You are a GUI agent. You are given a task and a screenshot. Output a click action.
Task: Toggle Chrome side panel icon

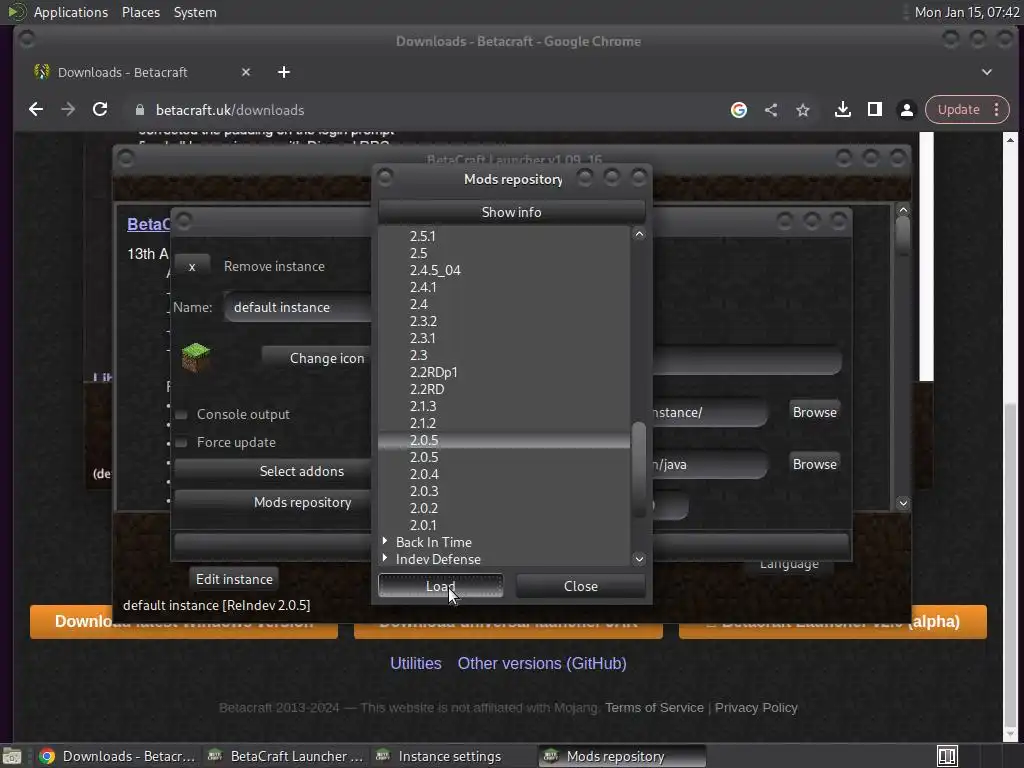pos(874,110)
